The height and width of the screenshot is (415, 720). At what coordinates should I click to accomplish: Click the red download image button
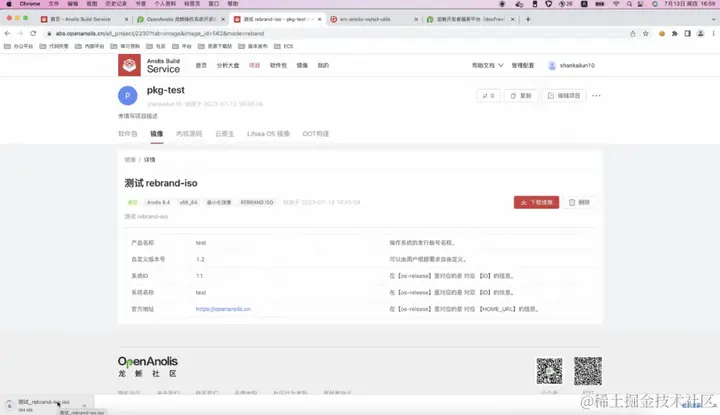[536, 202]
